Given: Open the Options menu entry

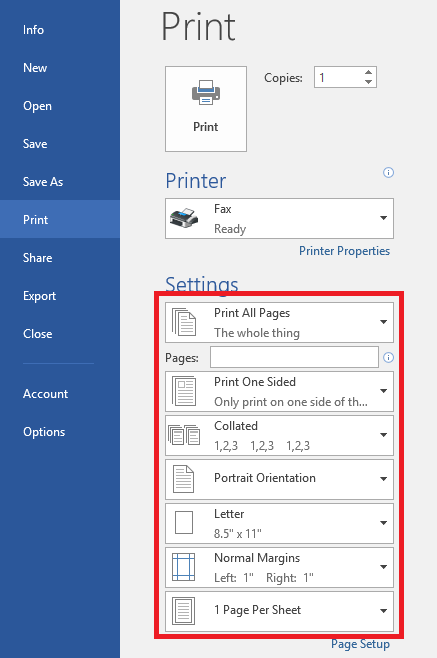Looking at the screenshot, I should (44, 432).
